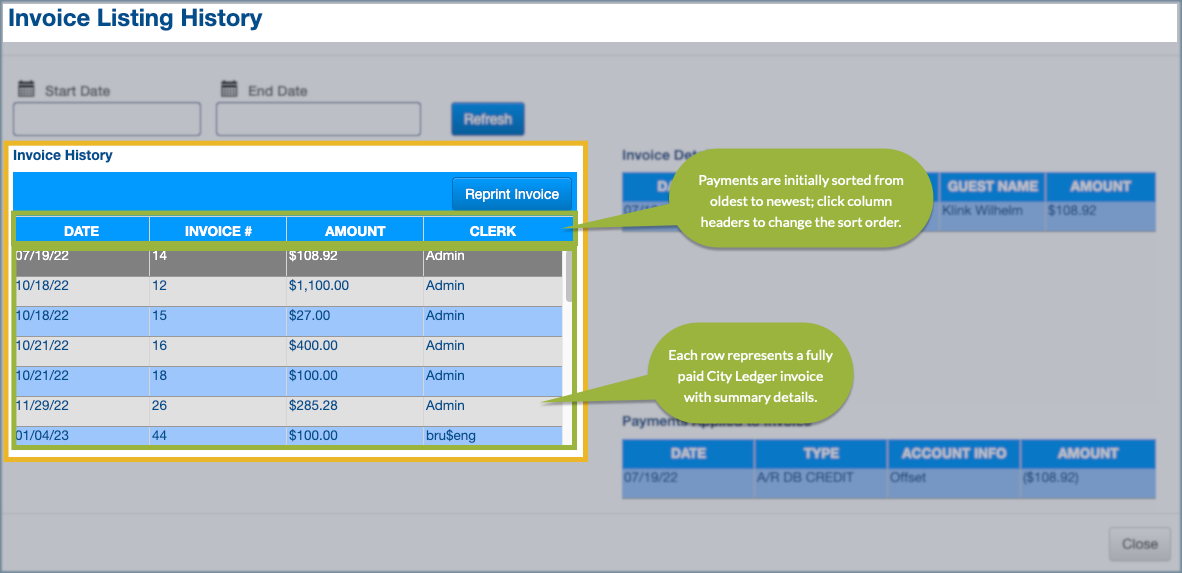Click the GUEST NAME column header
This screenshot has width=1182, height=573.
992,187
